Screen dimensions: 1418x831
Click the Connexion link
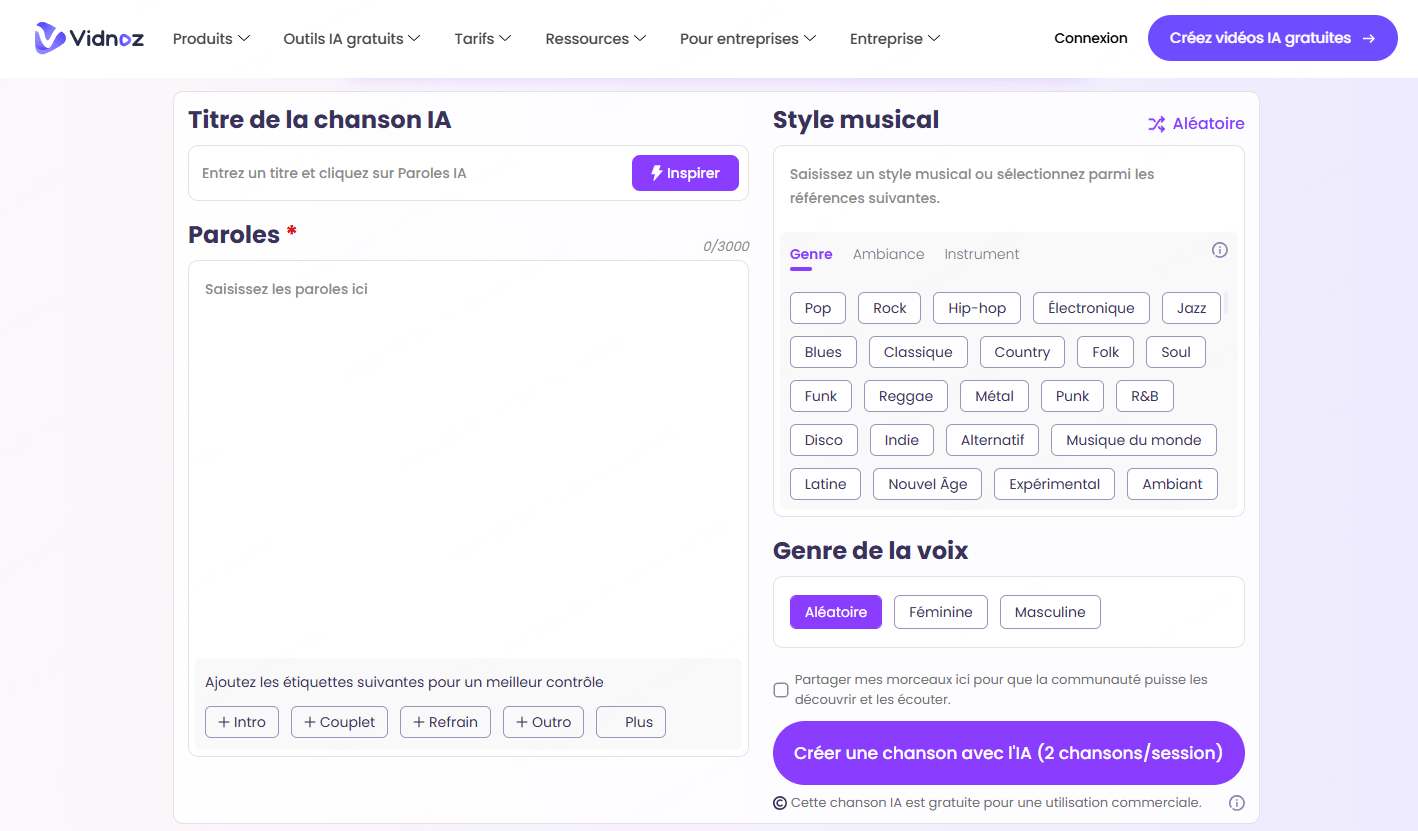[x=1090, y=38]
